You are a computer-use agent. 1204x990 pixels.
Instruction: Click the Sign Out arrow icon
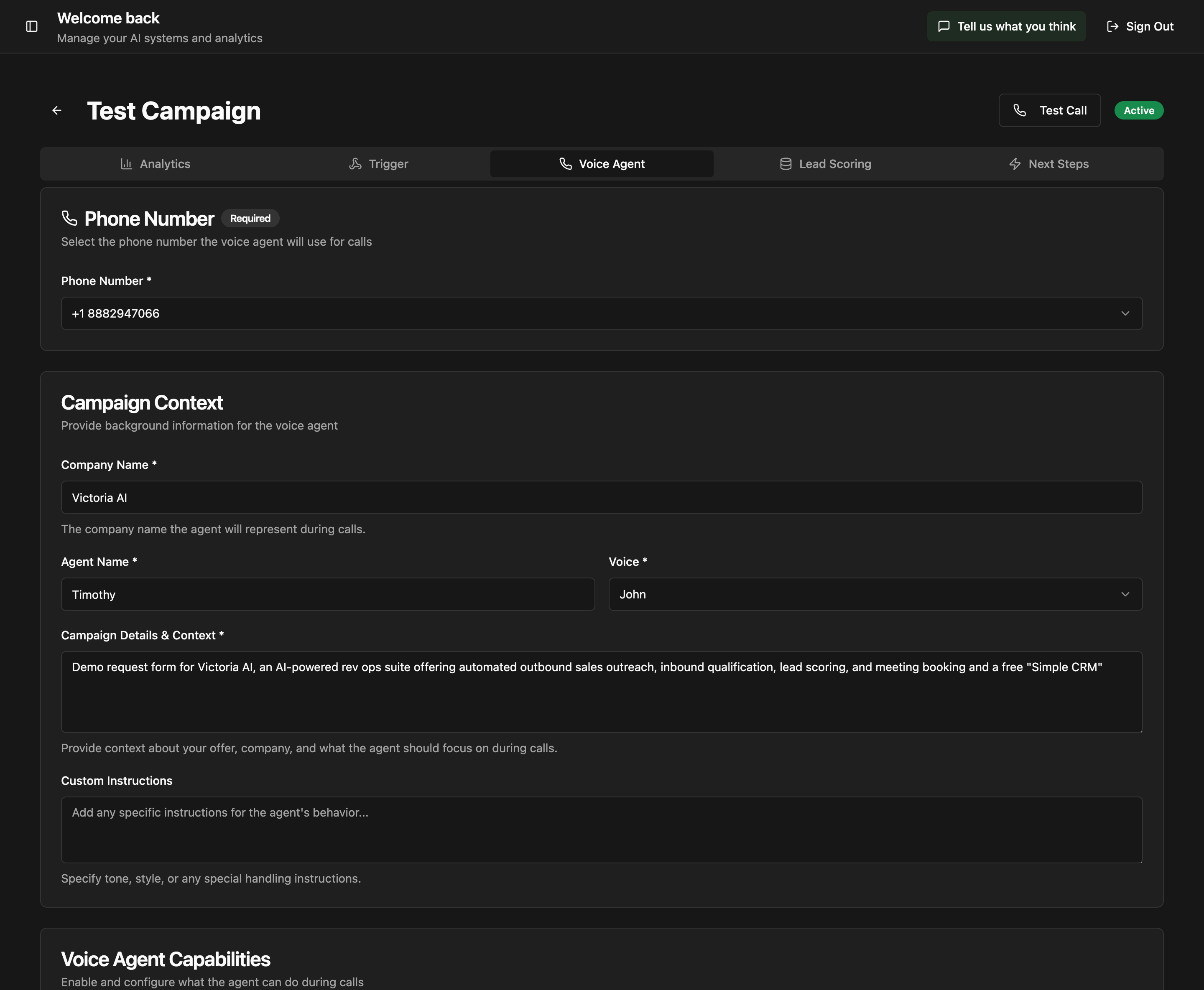[x=1112, y=26]
